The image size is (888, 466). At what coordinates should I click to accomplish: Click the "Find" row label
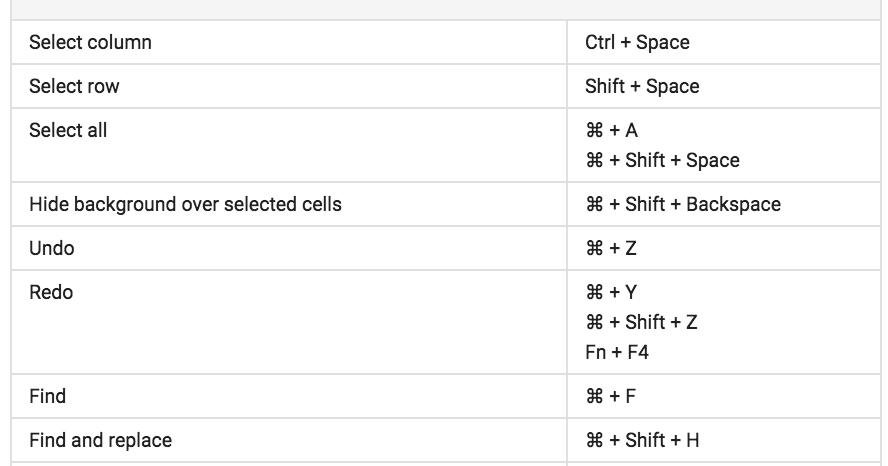coord(47,396)
